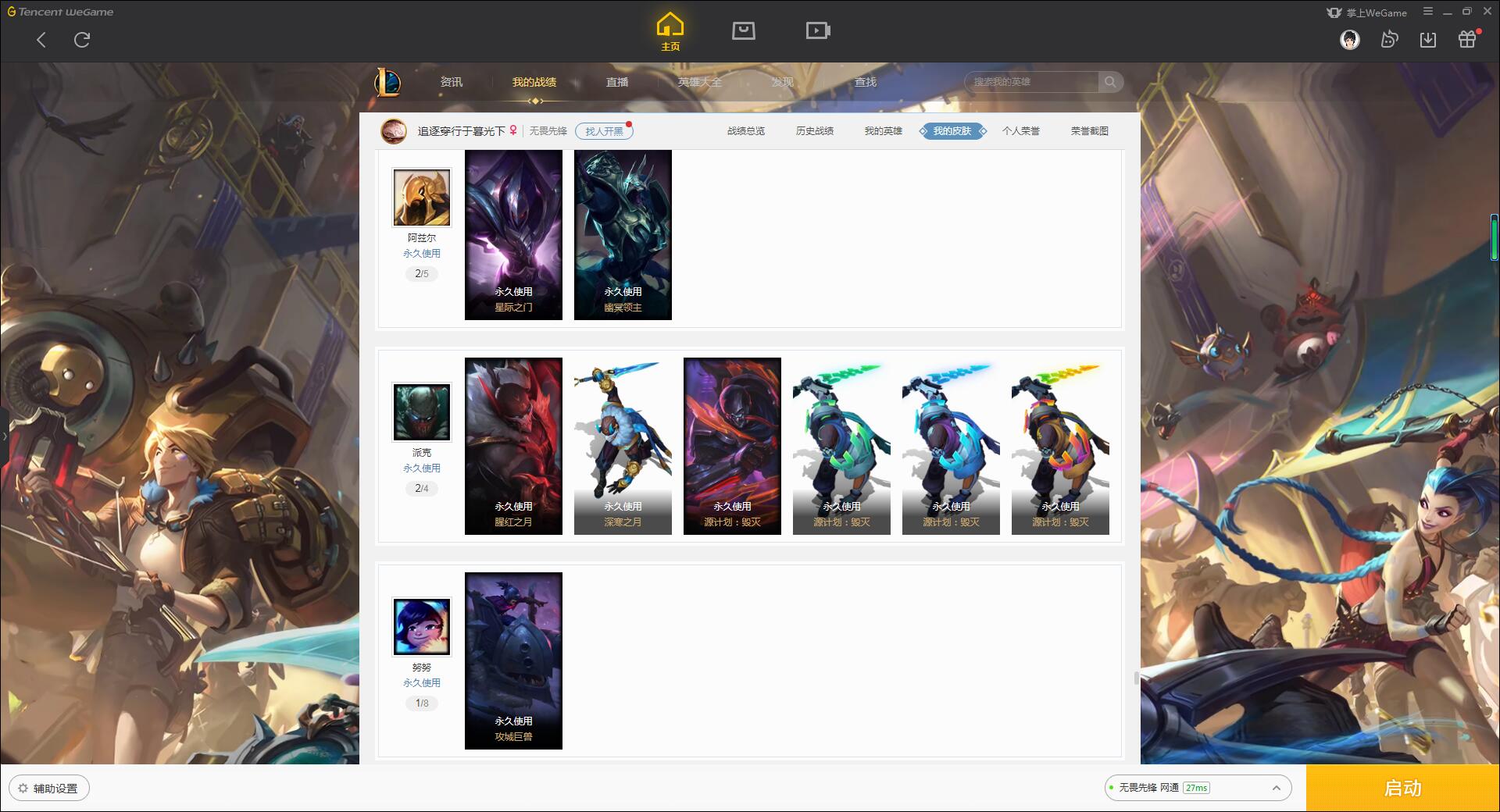This screenshot has width=1500, height=812.
Task: Open the store bag icon
Action: pos(744,30)
